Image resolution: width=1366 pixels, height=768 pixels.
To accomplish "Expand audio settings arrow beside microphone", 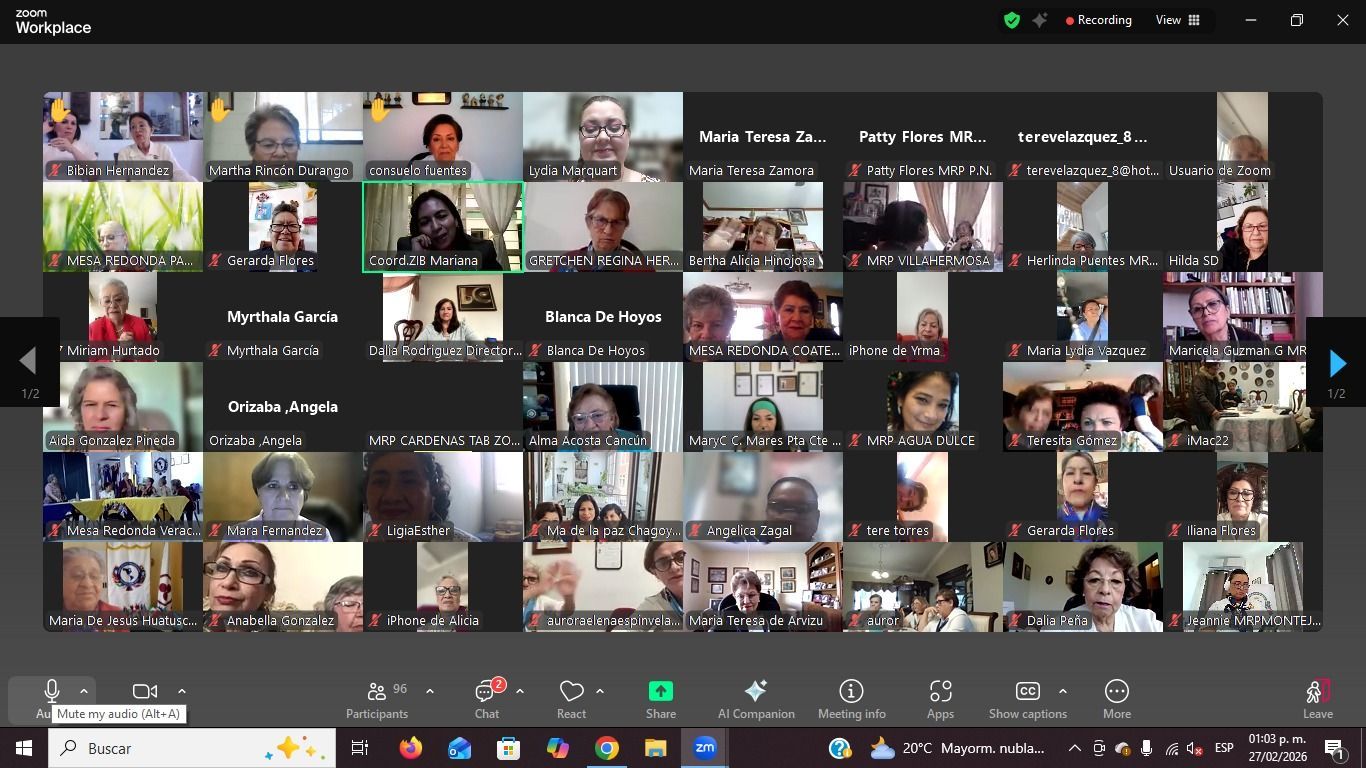I will (x=84, y=691).
